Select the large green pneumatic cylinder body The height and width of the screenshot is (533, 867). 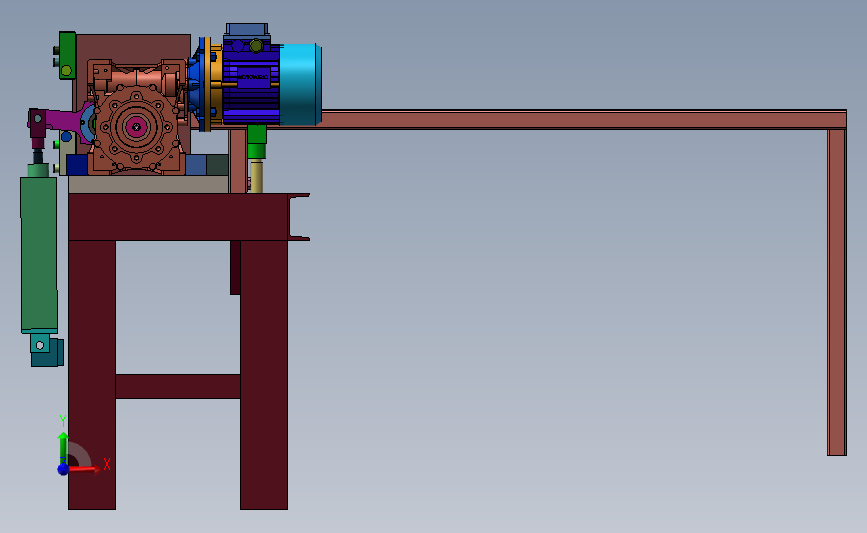[x=39, y=255]
